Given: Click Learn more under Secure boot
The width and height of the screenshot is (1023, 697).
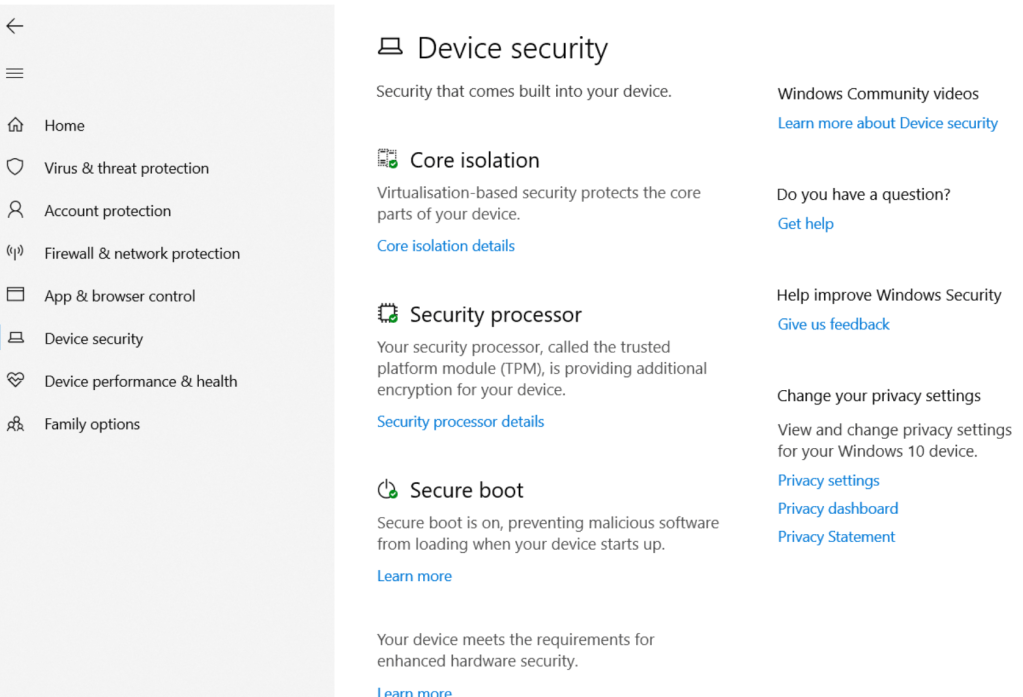Looking at the screenshot, I should coord(414,576).
